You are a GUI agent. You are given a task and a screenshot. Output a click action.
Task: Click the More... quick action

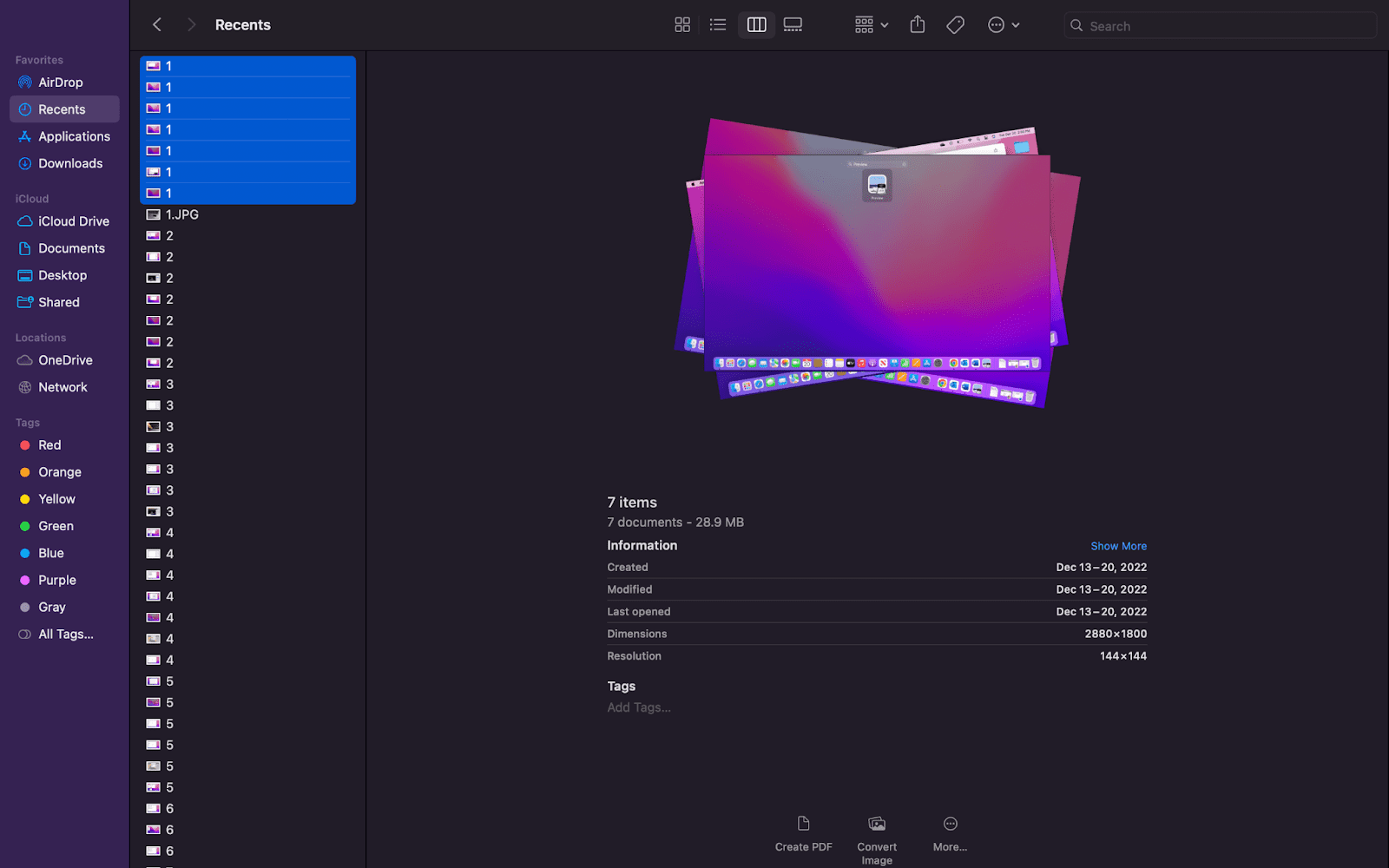coord(950,834)
